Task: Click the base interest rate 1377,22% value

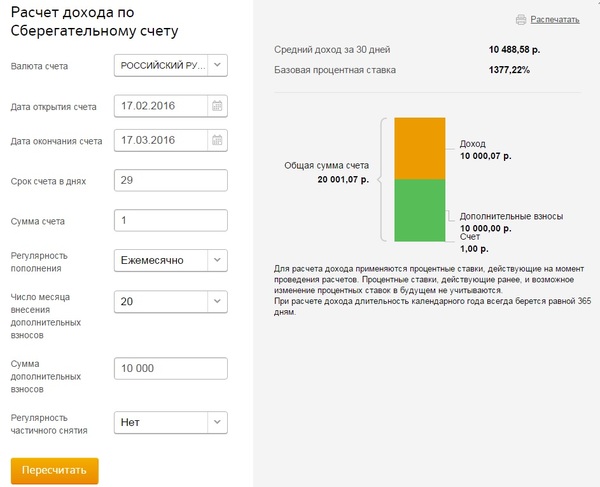Action: click(x=509, y=71)
